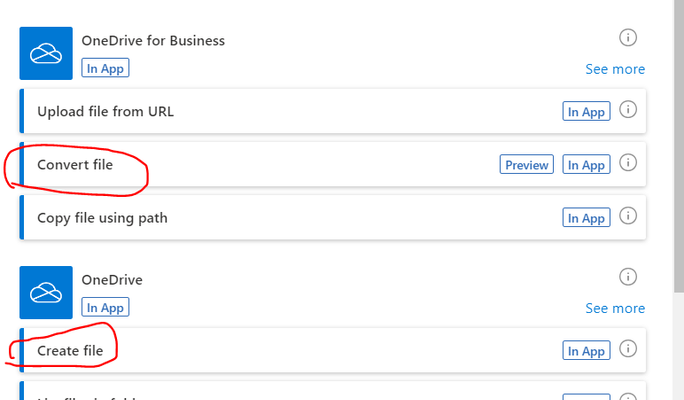Image resolution: width=684 pixels, height=400 pixels.
Task: Click In App badge under OneDrive for Business
Action: pyautogui.click(x=106, y=68)
